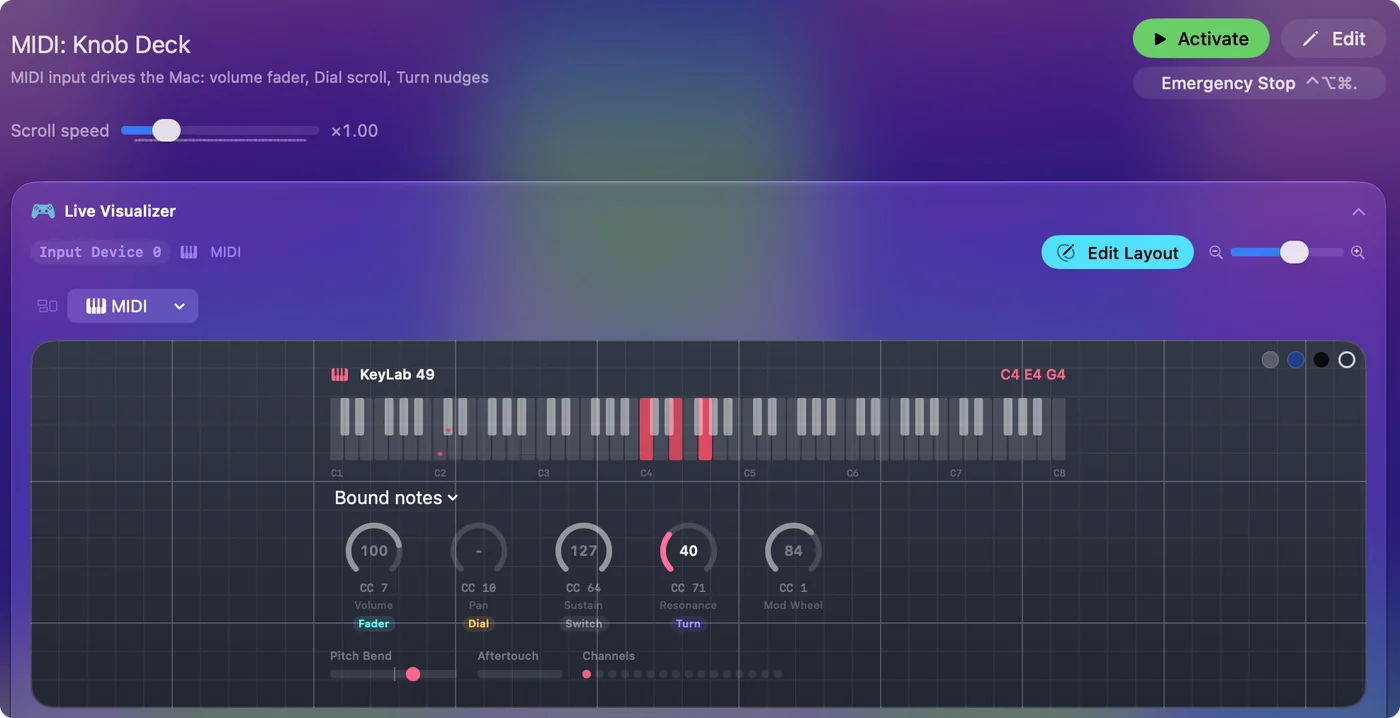Click the pink keyboard icon beside KeyLab 49
Image resolution: width=1400 pixels, height=718 pixels.
[x=340, y=375]
